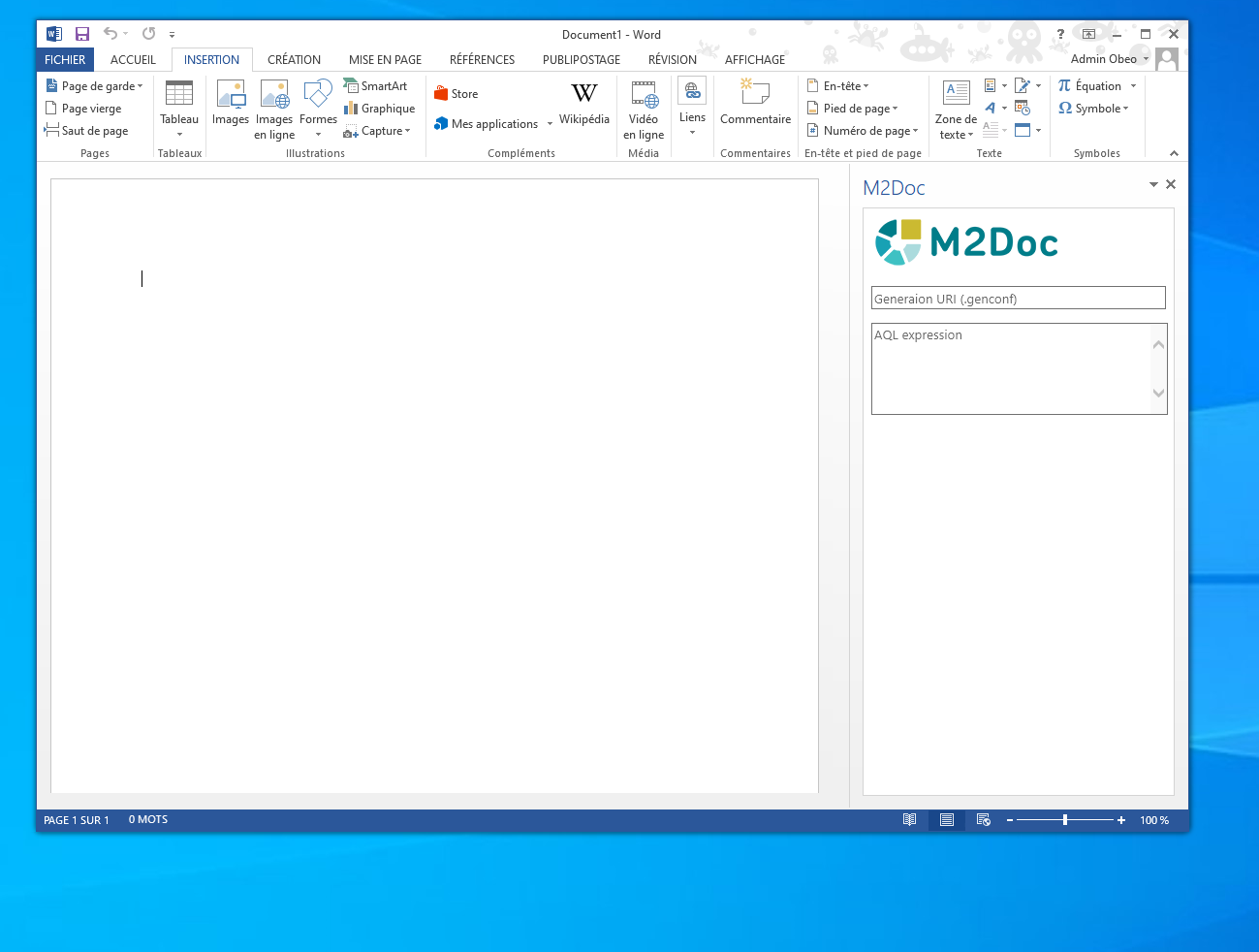Click the Wikipédia add-in icon
This screenshot has width=1259, height=952.
pos(584,93)
